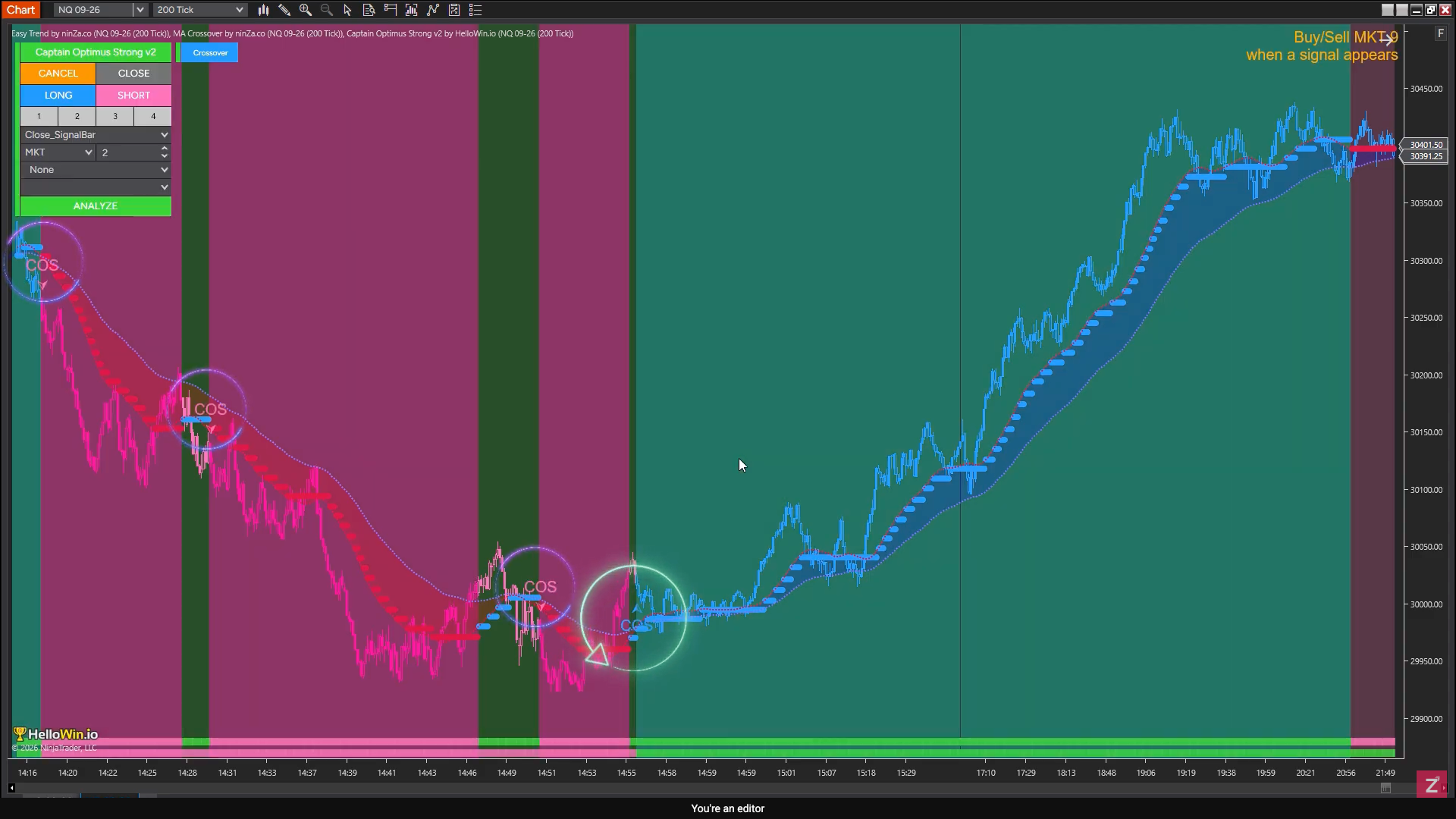The height and width of the screenshot is (819, 1456).
Task: Open the strategies icon
Action: tap(454, 10)
